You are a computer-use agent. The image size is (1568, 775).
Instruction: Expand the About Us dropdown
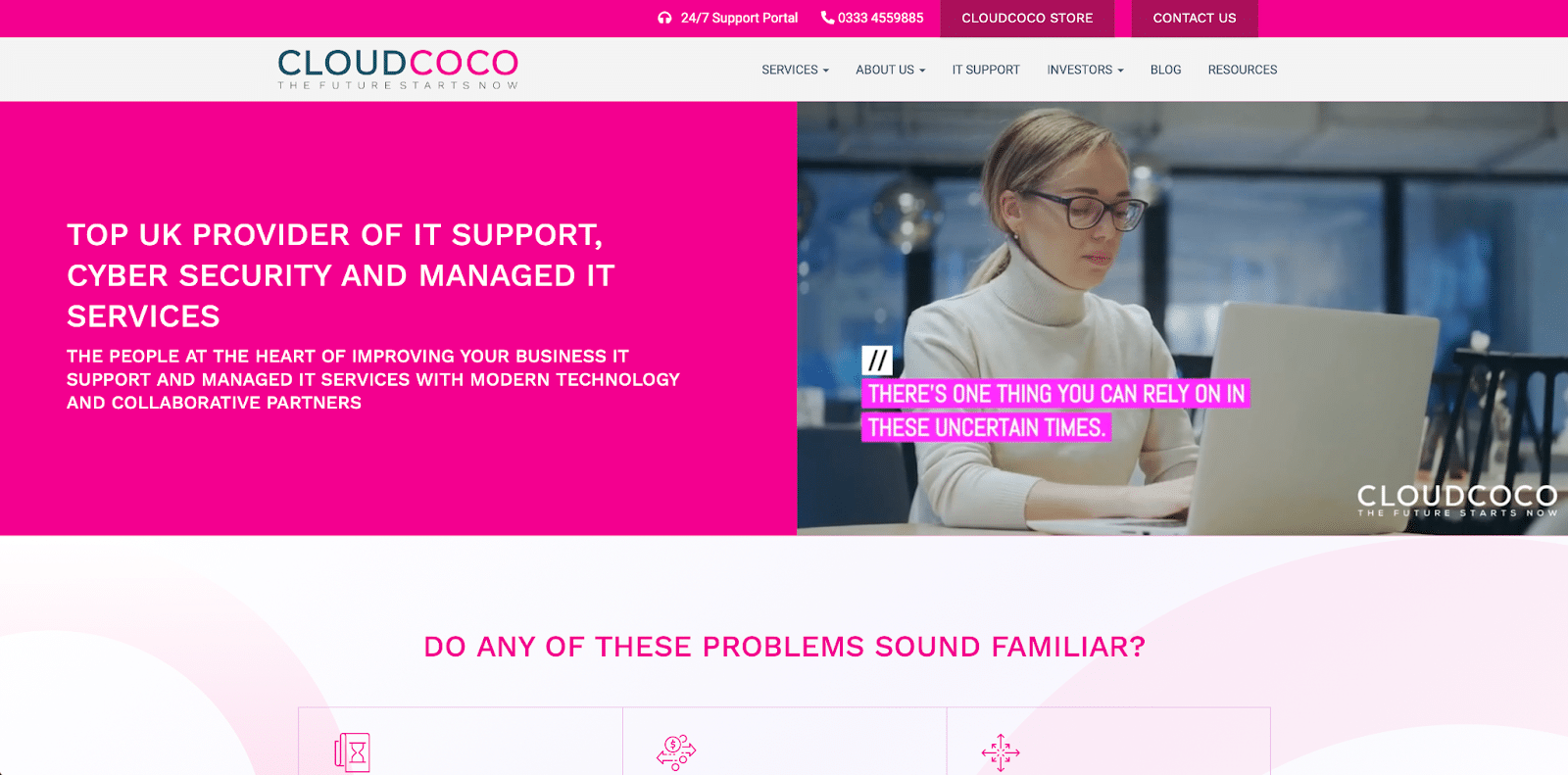890,70
